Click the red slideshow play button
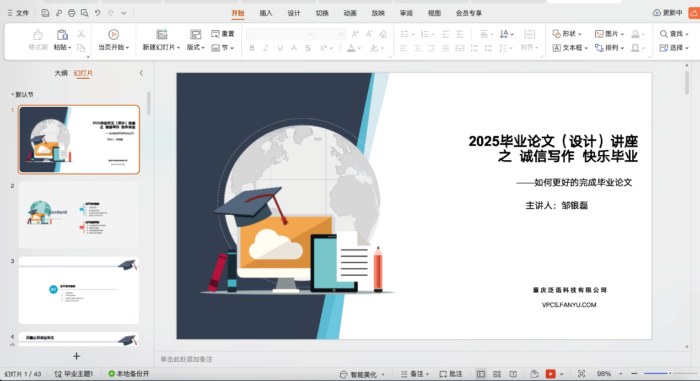The image size is (700, 381). pyautogui.click(x=550, y=374)
